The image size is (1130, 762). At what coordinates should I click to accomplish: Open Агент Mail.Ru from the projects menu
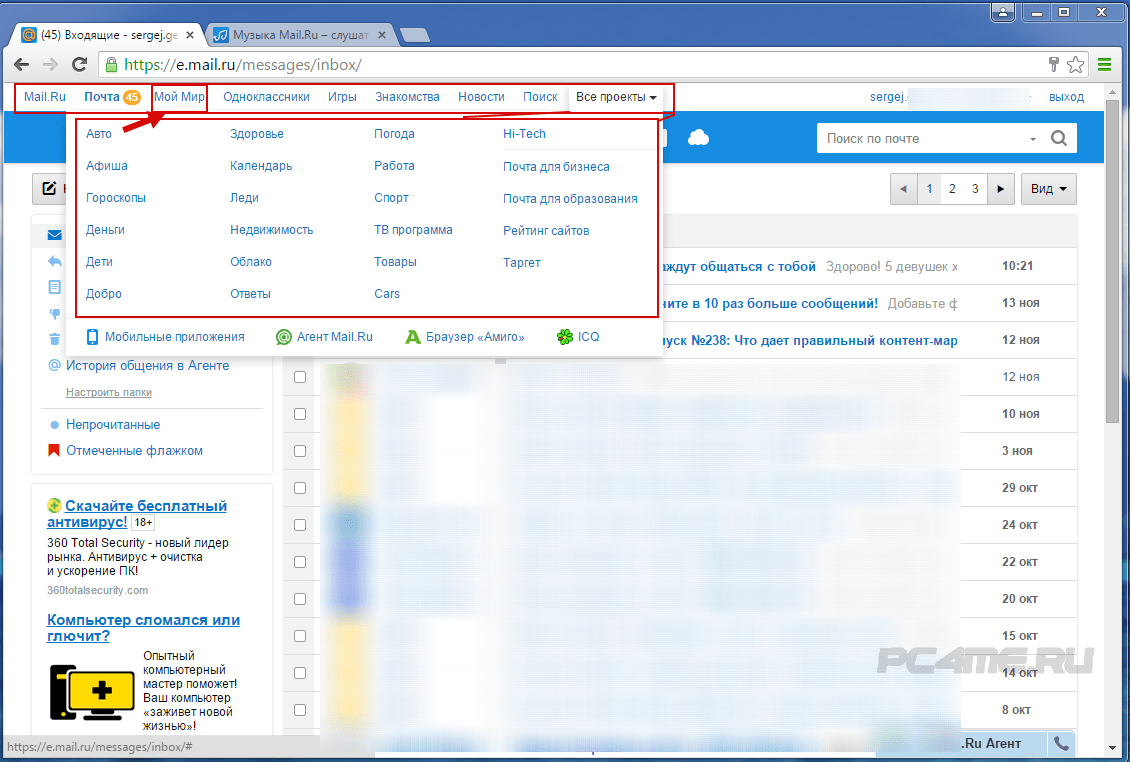coord(323,337)
